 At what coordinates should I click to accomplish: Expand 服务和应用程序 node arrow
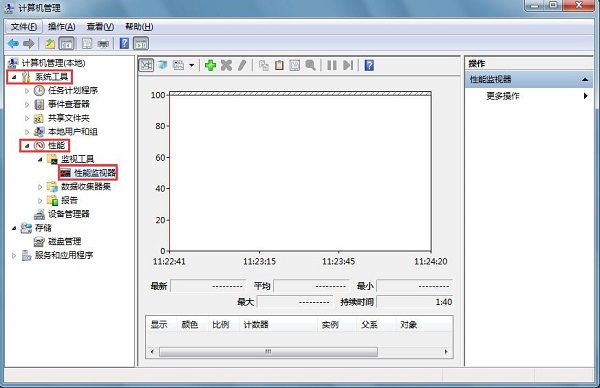(14, 255)
